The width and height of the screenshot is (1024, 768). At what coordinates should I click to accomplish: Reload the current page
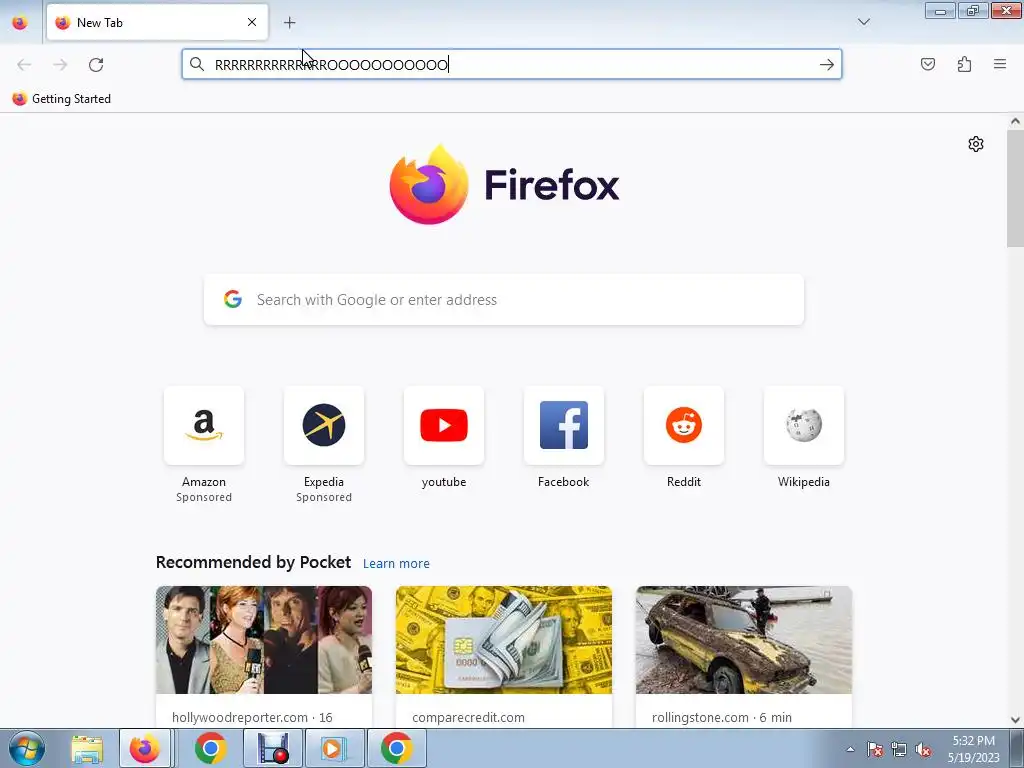point(96,65)
